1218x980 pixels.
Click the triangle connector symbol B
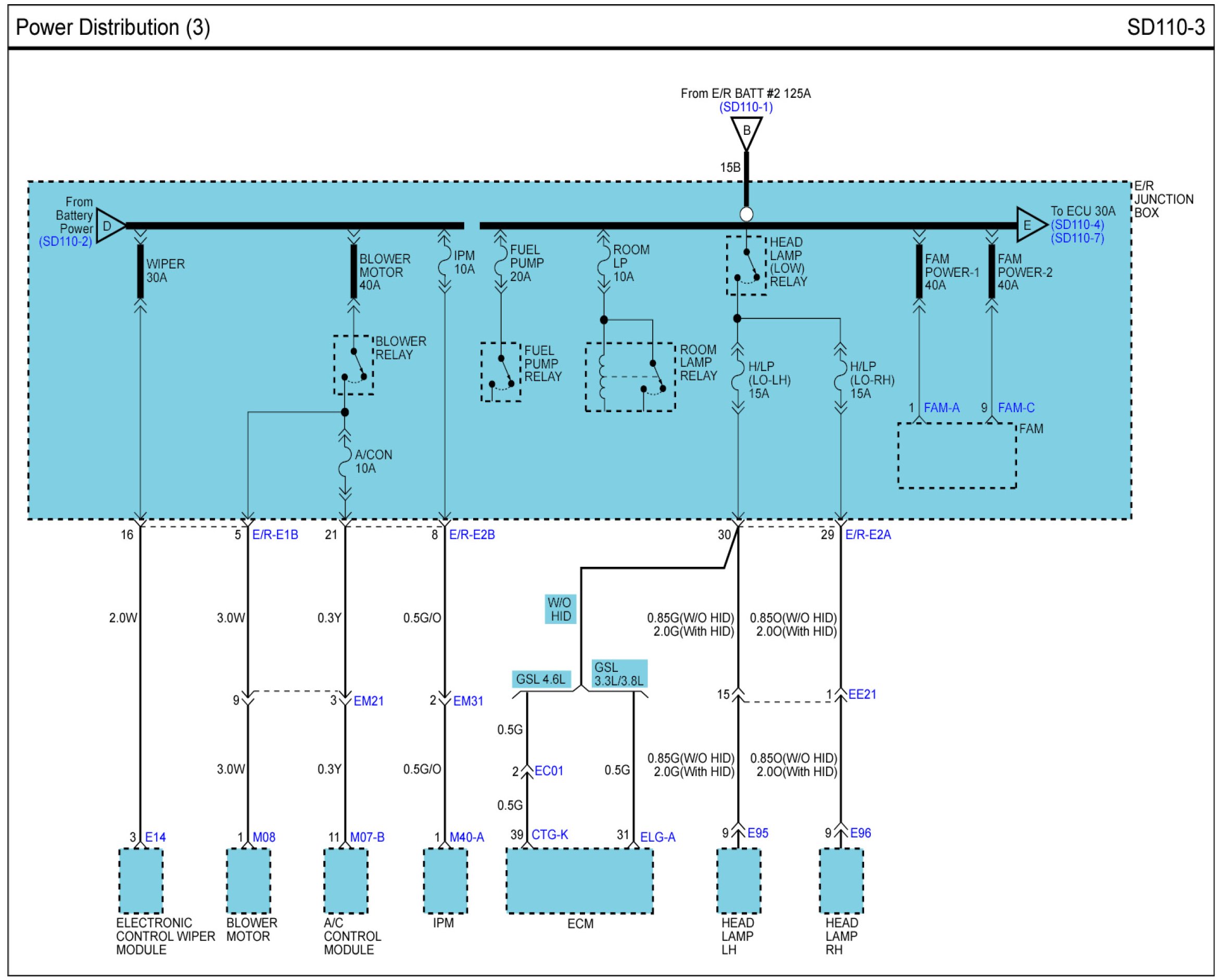coord(746,131)
